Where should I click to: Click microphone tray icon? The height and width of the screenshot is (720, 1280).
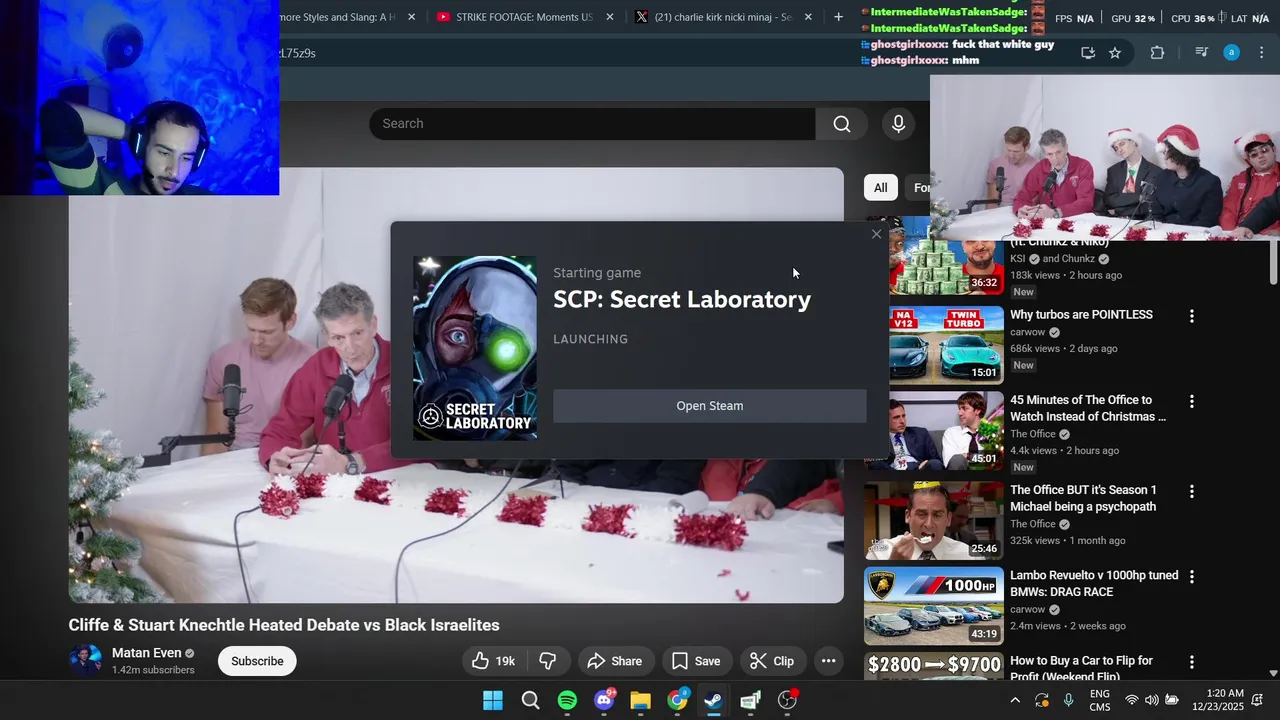[1069, 700]
